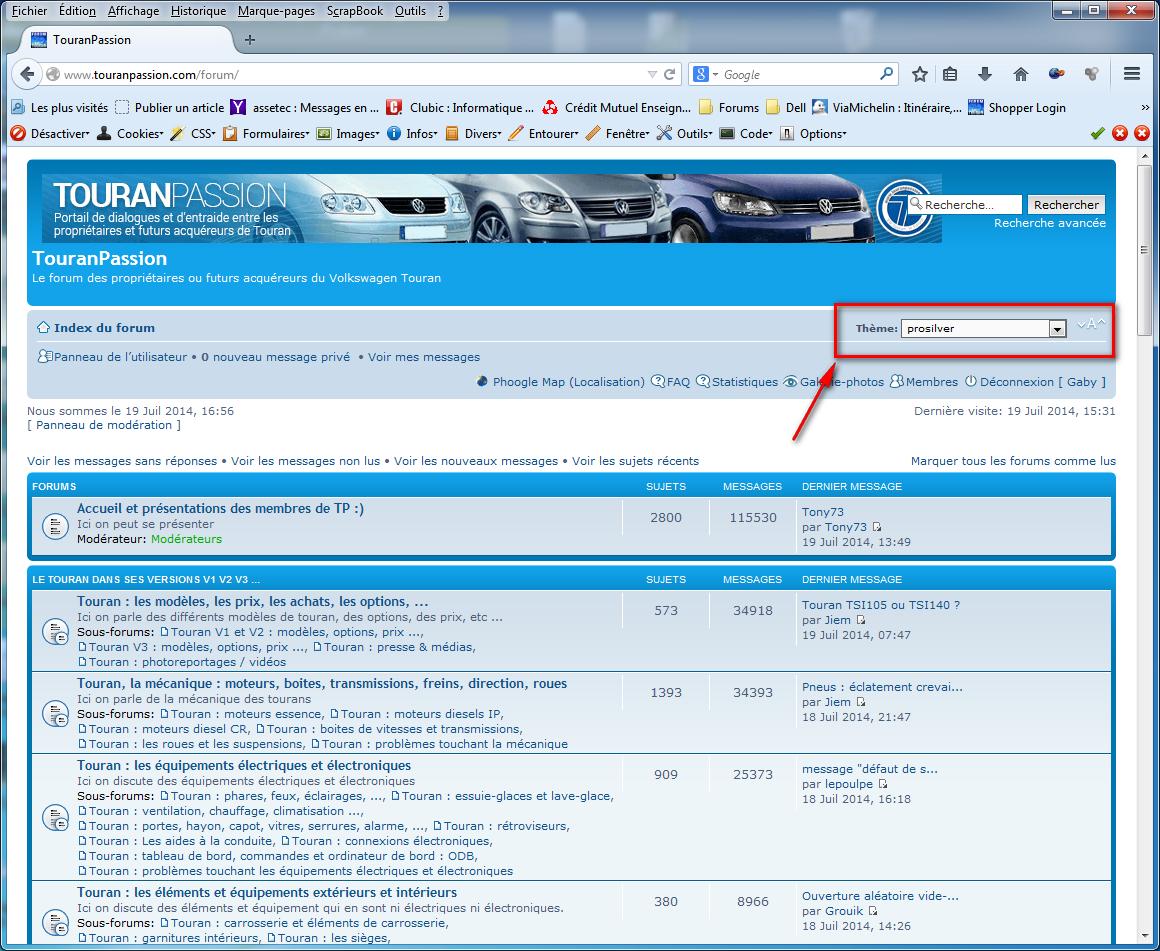
Task: Click the back navigation arrow
Action: (27, 74)
